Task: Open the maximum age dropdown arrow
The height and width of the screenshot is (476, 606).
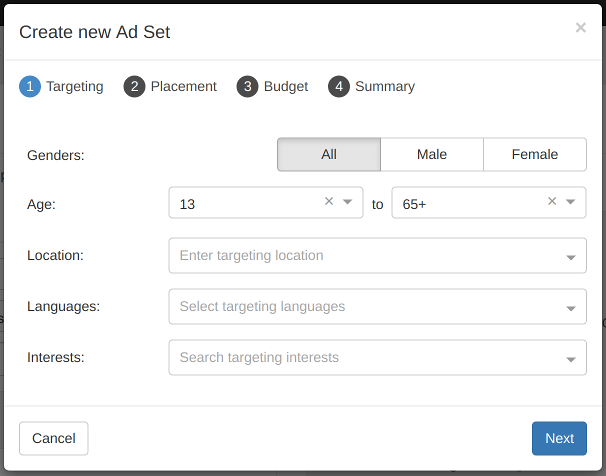Action: pos(570,202)
